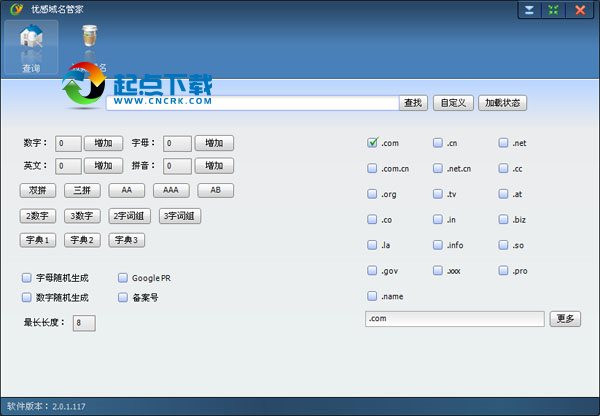This screenshot has height=416, width=600.
Task: Click the 加载状态 load status button
Action: [502, 103]
